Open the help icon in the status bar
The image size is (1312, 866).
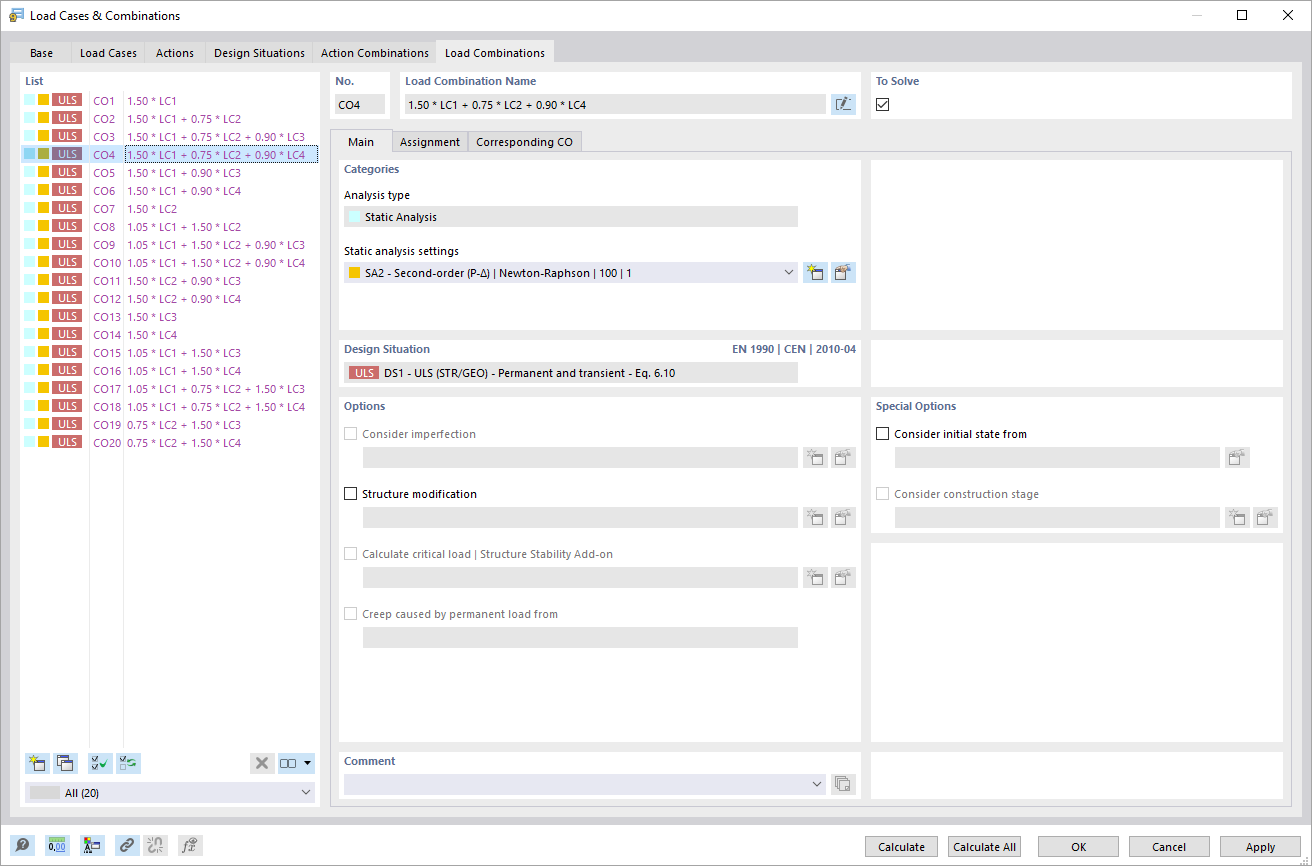pos(22,845)
